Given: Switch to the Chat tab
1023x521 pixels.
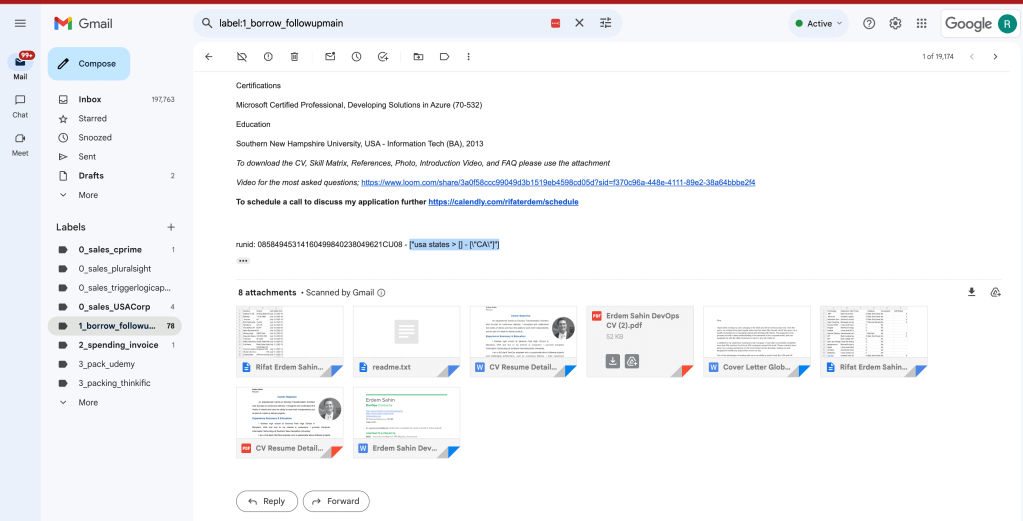Looking at the screenshot, I should click(20, 106).
